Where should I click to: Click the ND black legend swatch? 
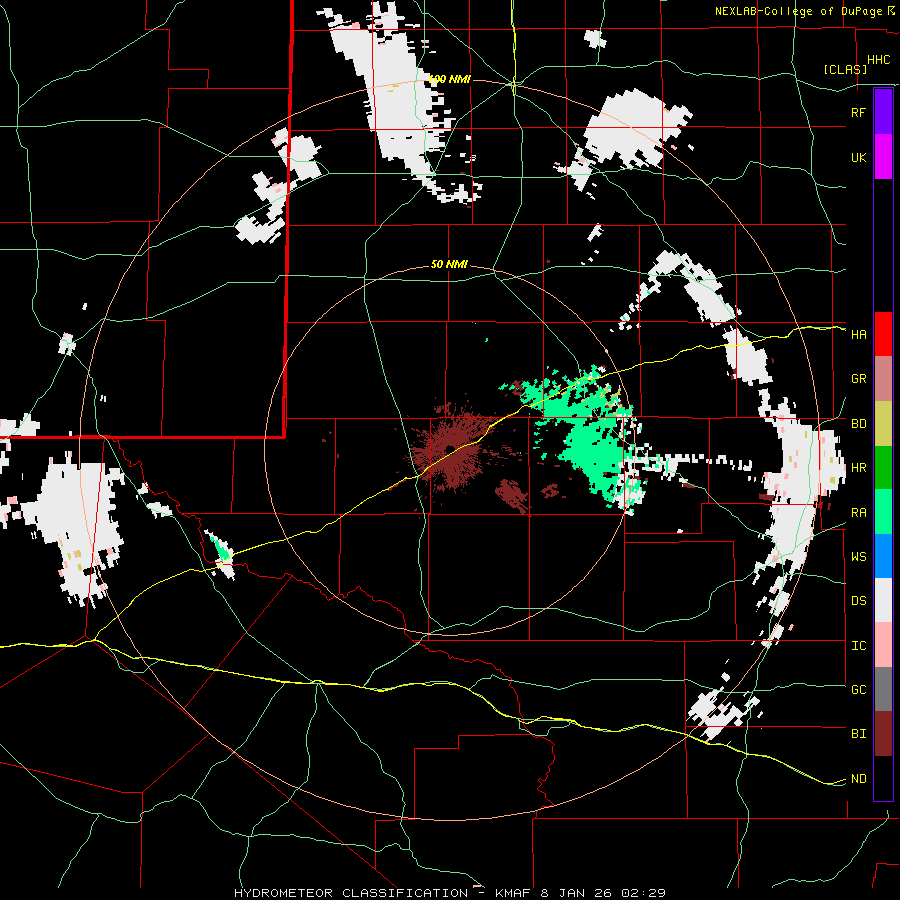(883, 778)
